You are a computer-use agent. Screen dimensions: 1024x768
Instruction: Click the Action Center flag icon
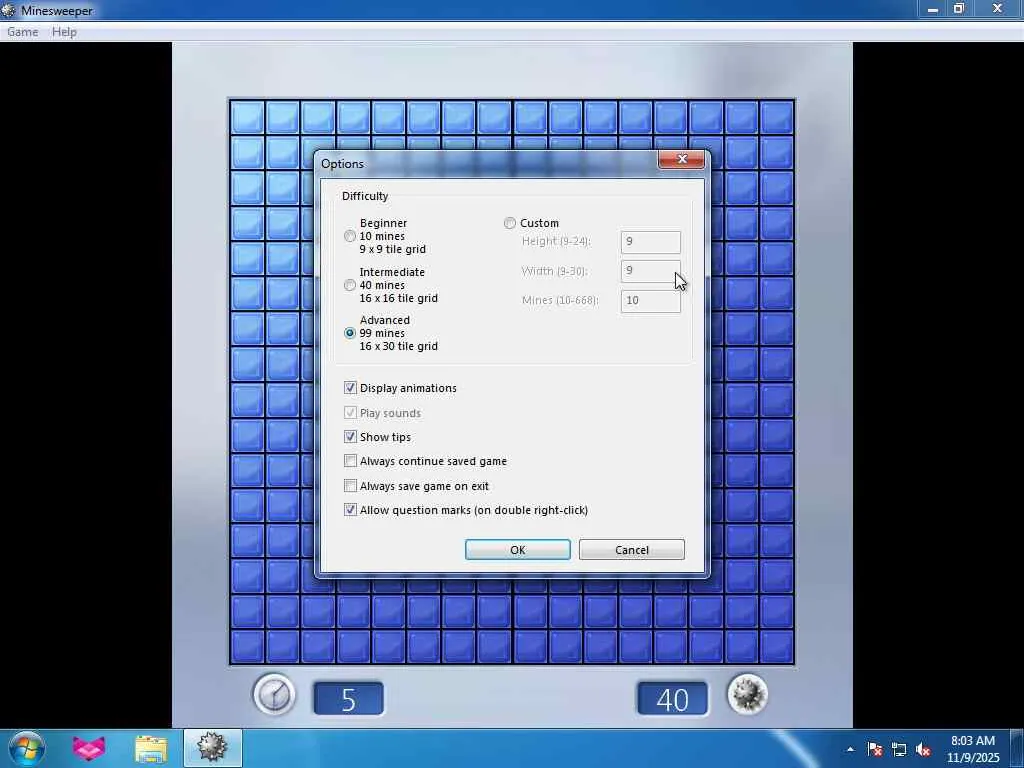point(875,750)
